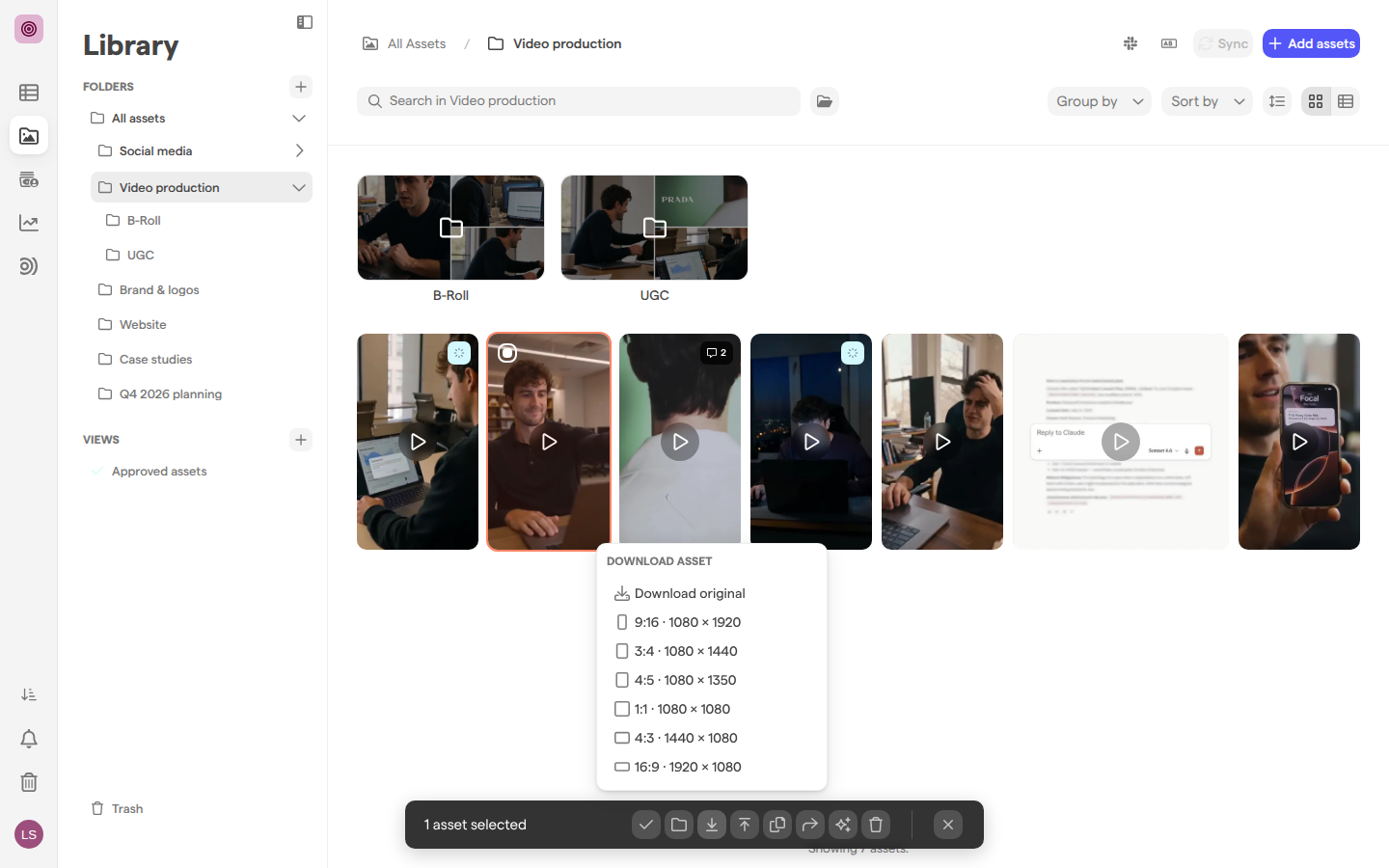Share the selected asset with arrow icon
The width and height of the screenshot is (1389, 868).
(x=810, y=825)
